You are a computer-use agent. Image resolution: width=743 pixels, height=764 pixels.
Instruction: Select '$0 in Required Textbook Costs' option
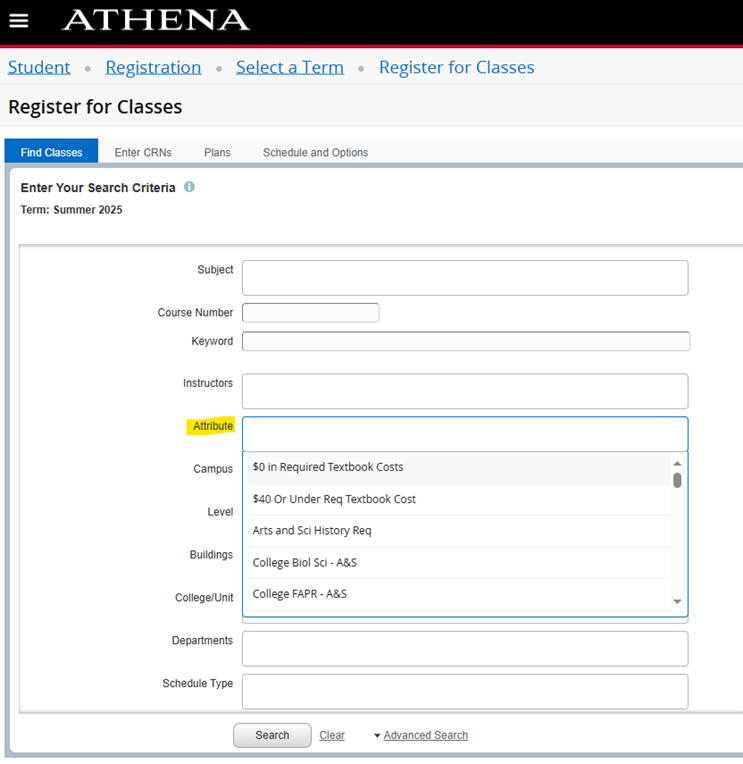pyautogui.click(x=328, y=467)
